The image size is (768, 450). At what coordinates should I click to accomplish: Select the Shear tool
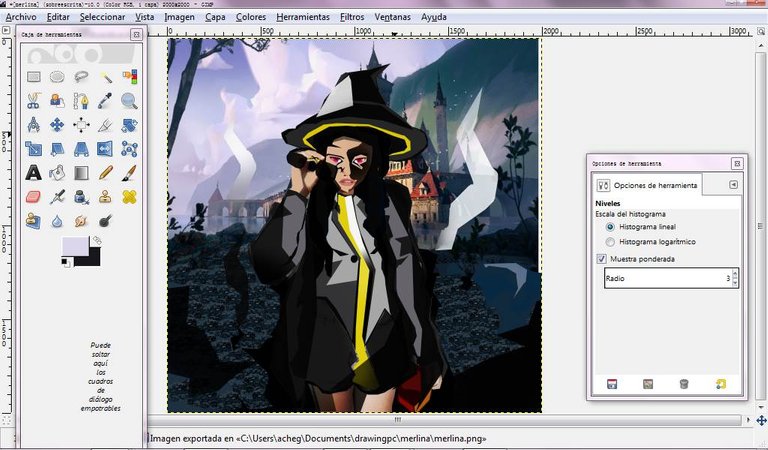point(57,149)
